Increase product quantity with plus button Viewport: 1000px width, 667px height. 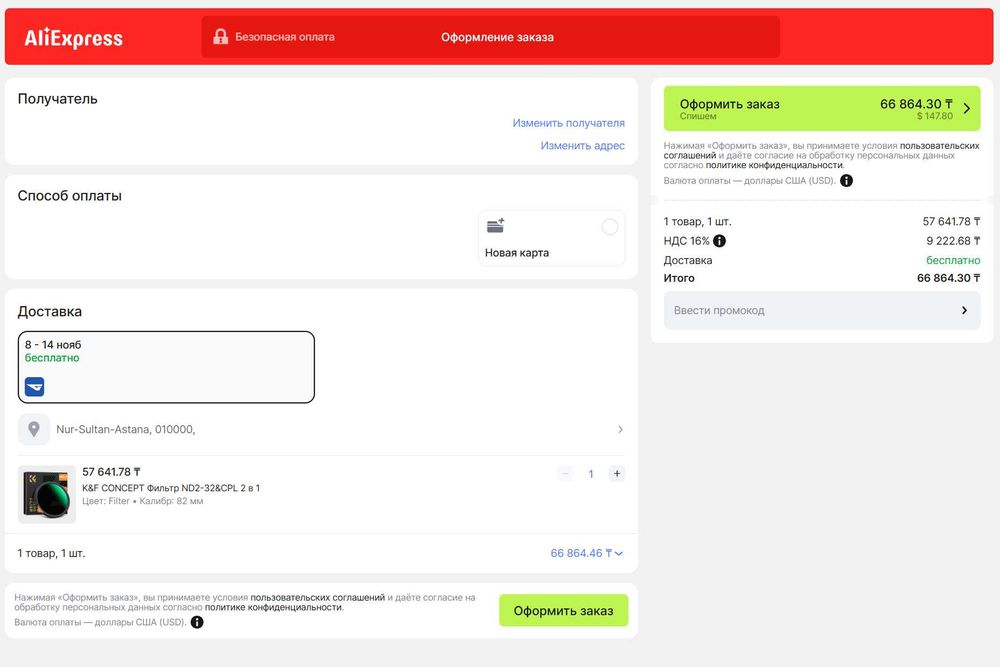pyautogui.click(x=617, y=474)
